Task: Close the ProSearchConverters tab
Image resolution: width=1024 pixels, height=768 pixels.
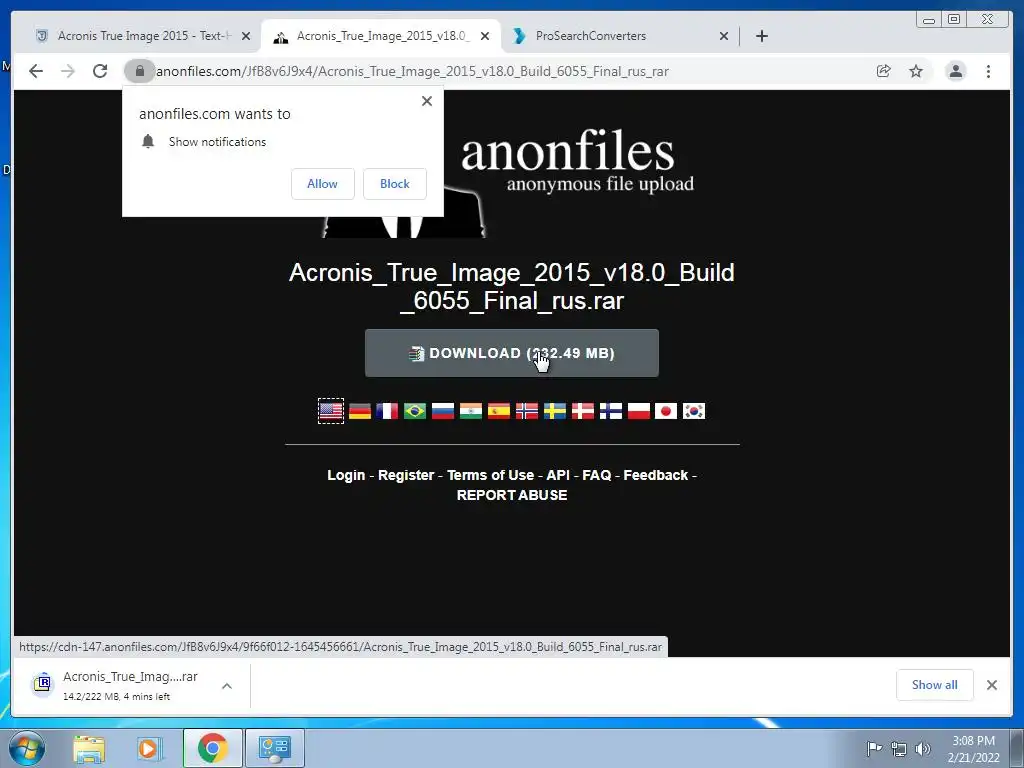Action: click(x=724, y=36)
